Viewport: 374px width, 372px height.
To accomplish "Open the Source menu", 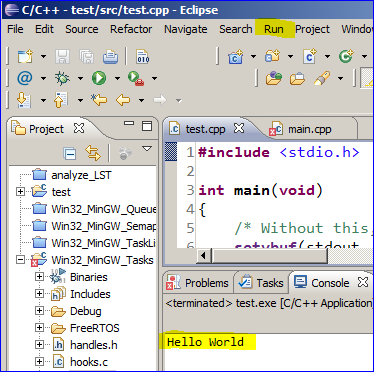I will tap(82, 29).
